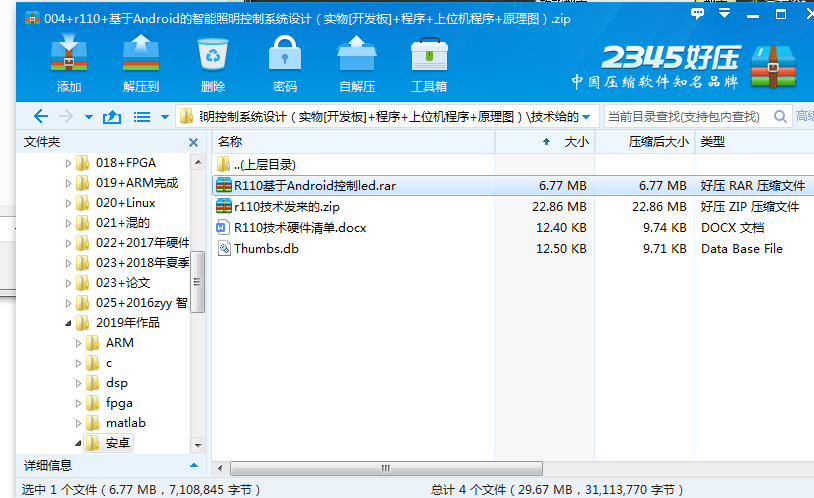
Task: Expand the 018+FPGA tree node
Action: [68, 163]
